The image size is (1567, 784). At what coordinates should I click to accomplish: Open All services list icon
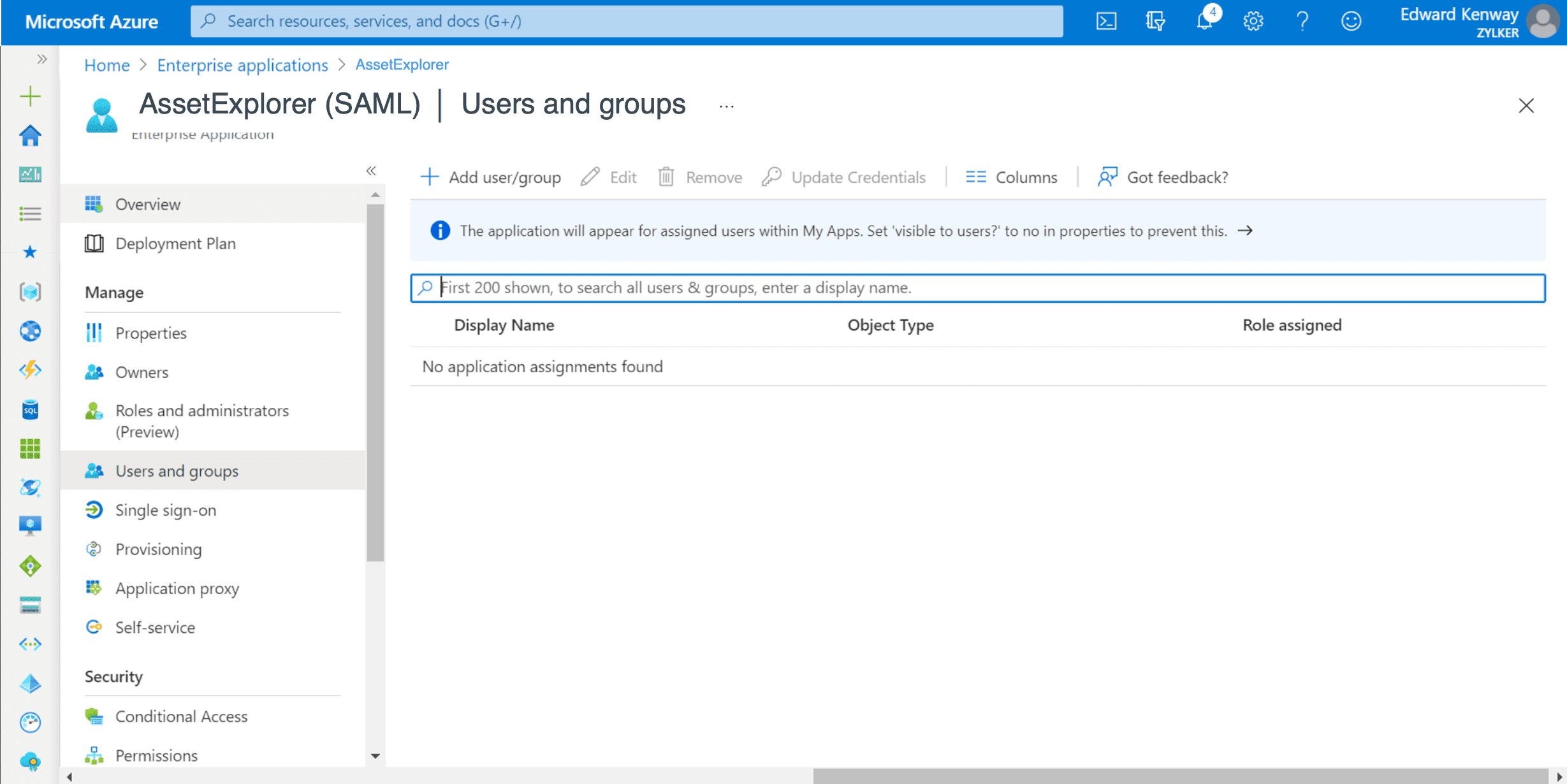coord(30,214)
